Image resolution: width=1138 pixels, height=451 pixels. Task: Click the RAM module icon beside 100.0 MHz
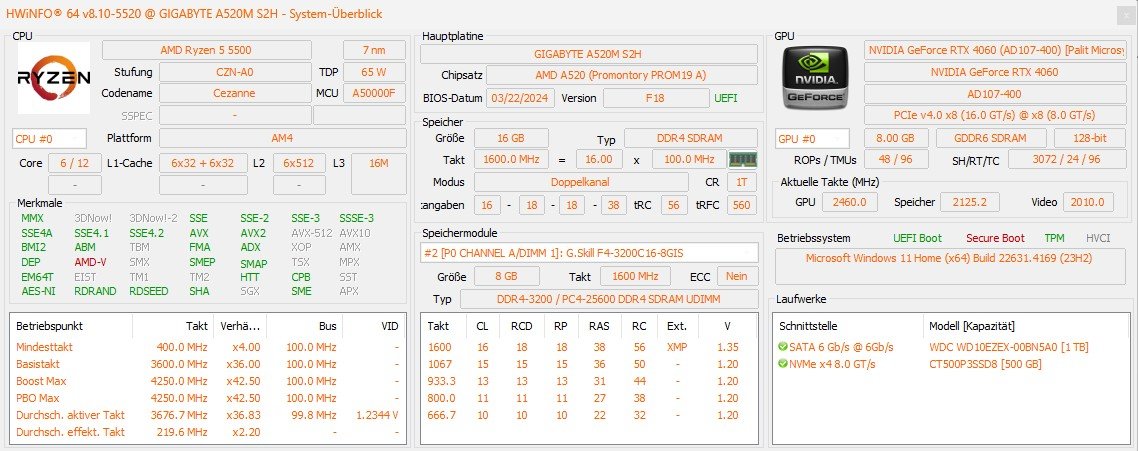coord(742,159)
